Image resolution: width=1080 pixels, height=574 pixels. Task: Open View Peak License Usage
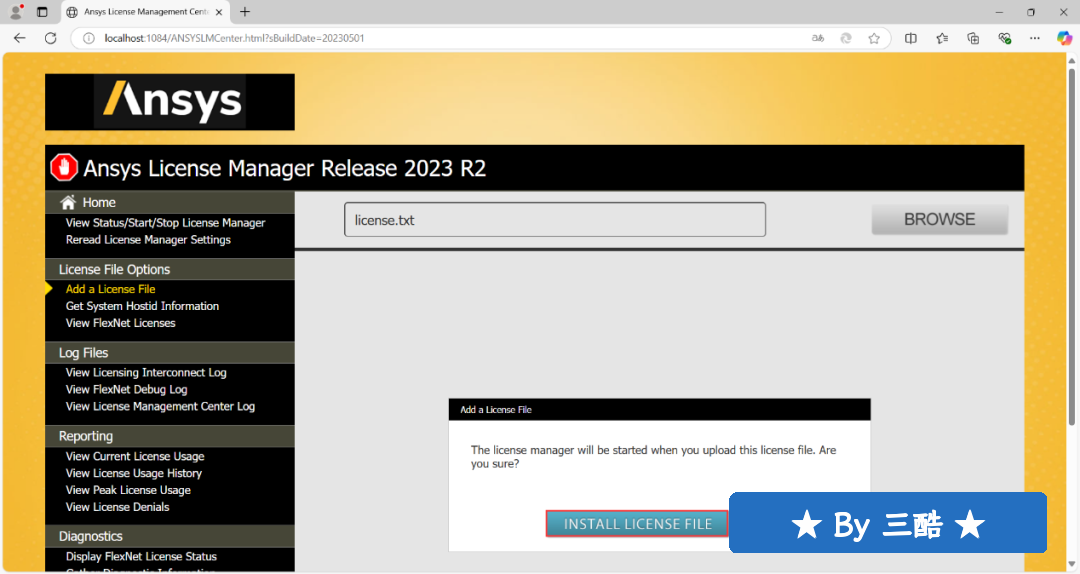pyautogui.click(x=128, y=490)
